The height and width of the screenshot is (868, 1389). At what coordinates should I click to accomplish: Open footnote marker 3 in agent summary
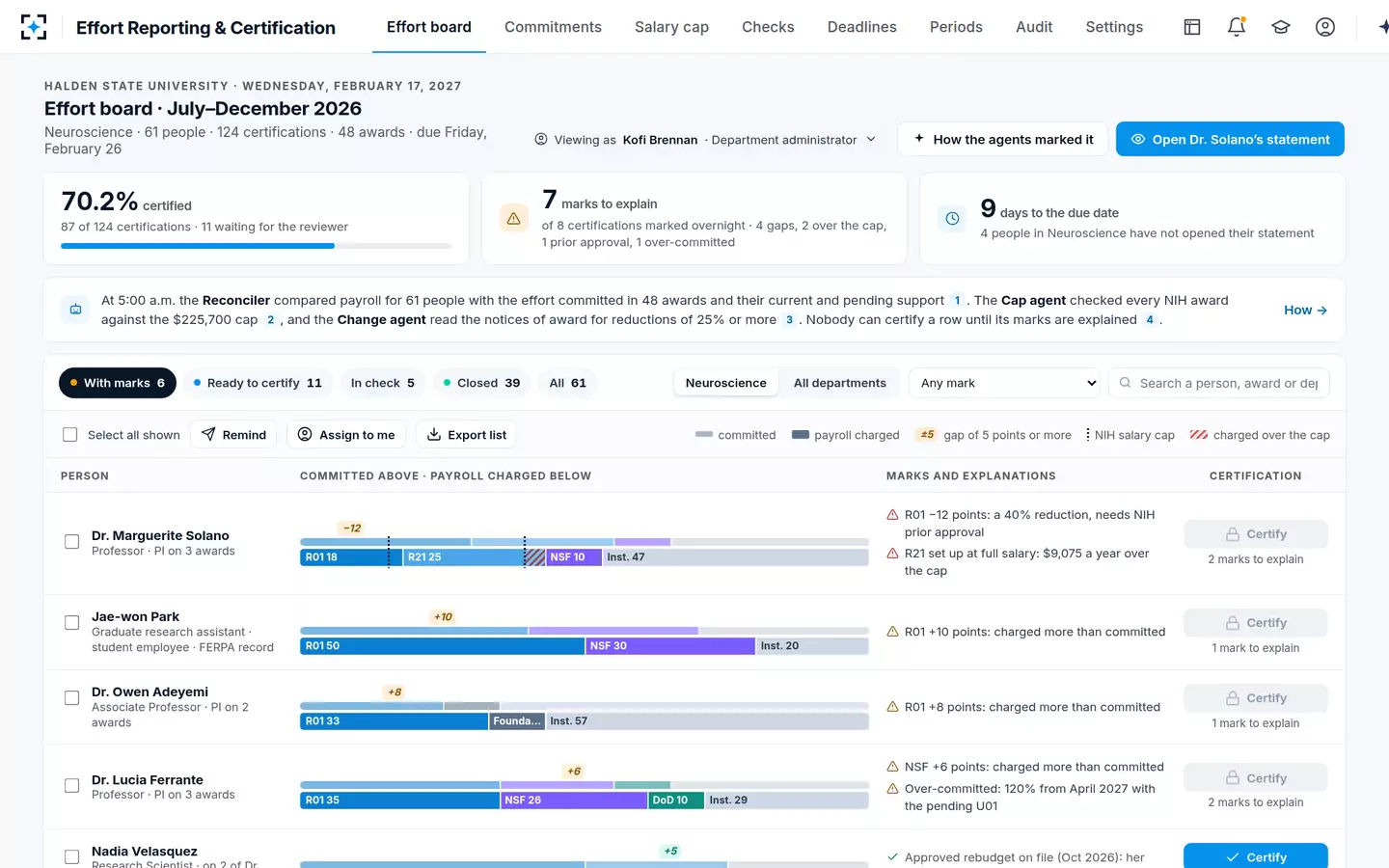(789, 320)
